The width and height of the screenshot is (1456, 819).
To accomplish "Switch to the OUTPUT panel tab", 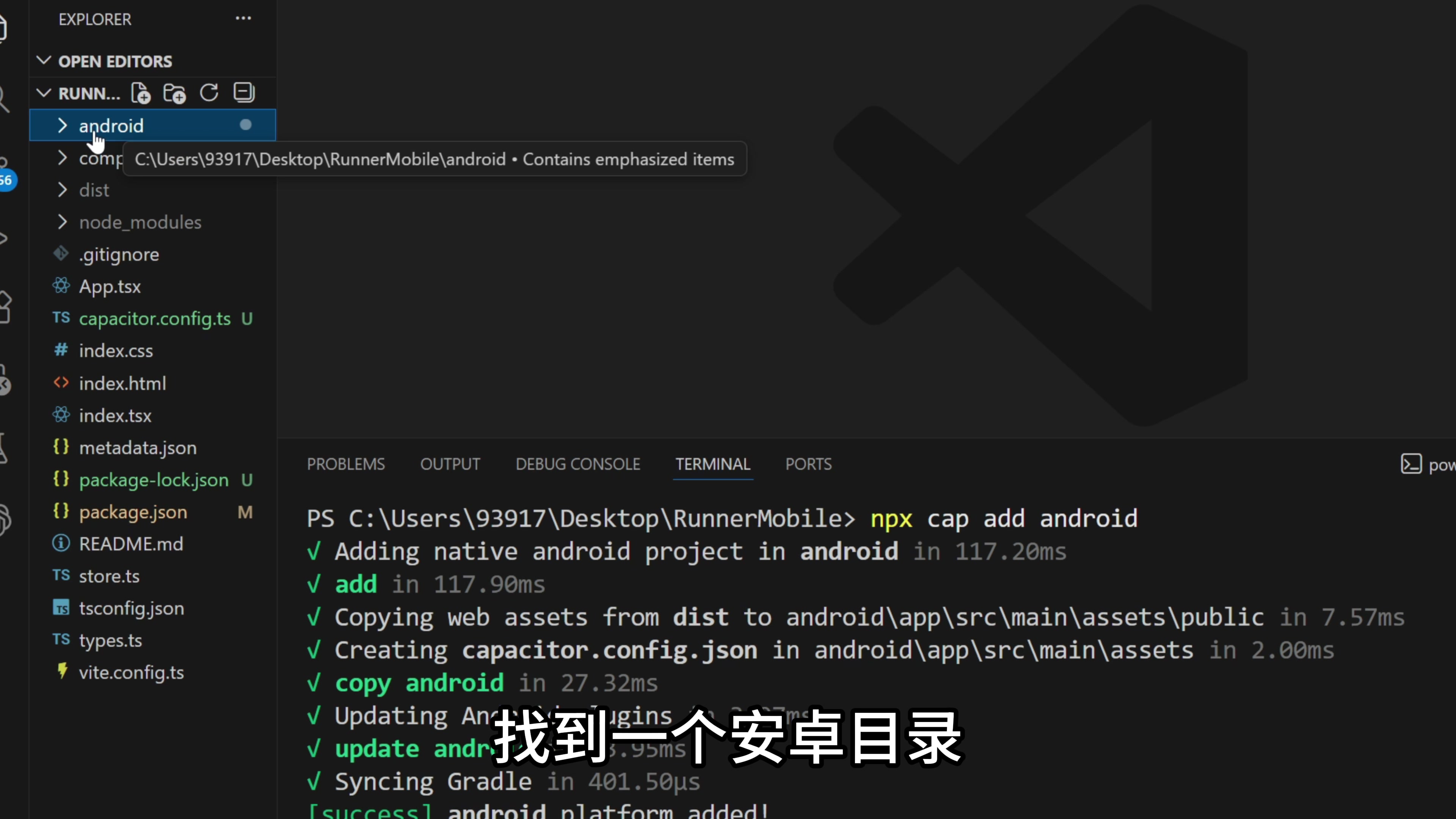I will [450, 464].
